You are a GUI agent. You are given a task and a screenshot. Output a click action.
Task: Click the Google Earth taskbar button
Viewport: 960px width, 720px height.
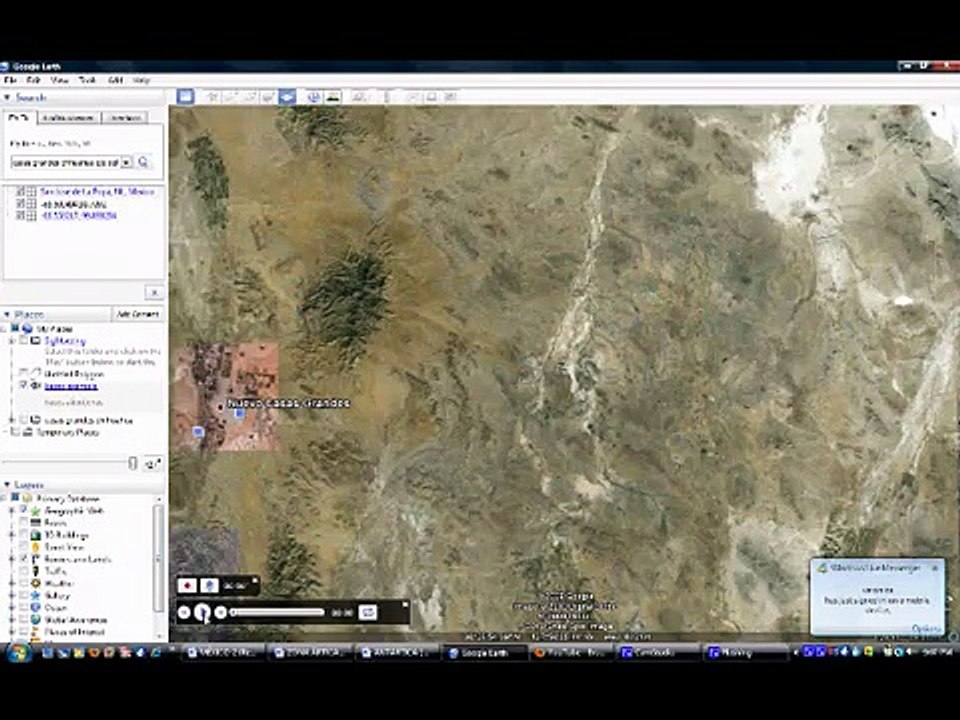tap(484, 653)
